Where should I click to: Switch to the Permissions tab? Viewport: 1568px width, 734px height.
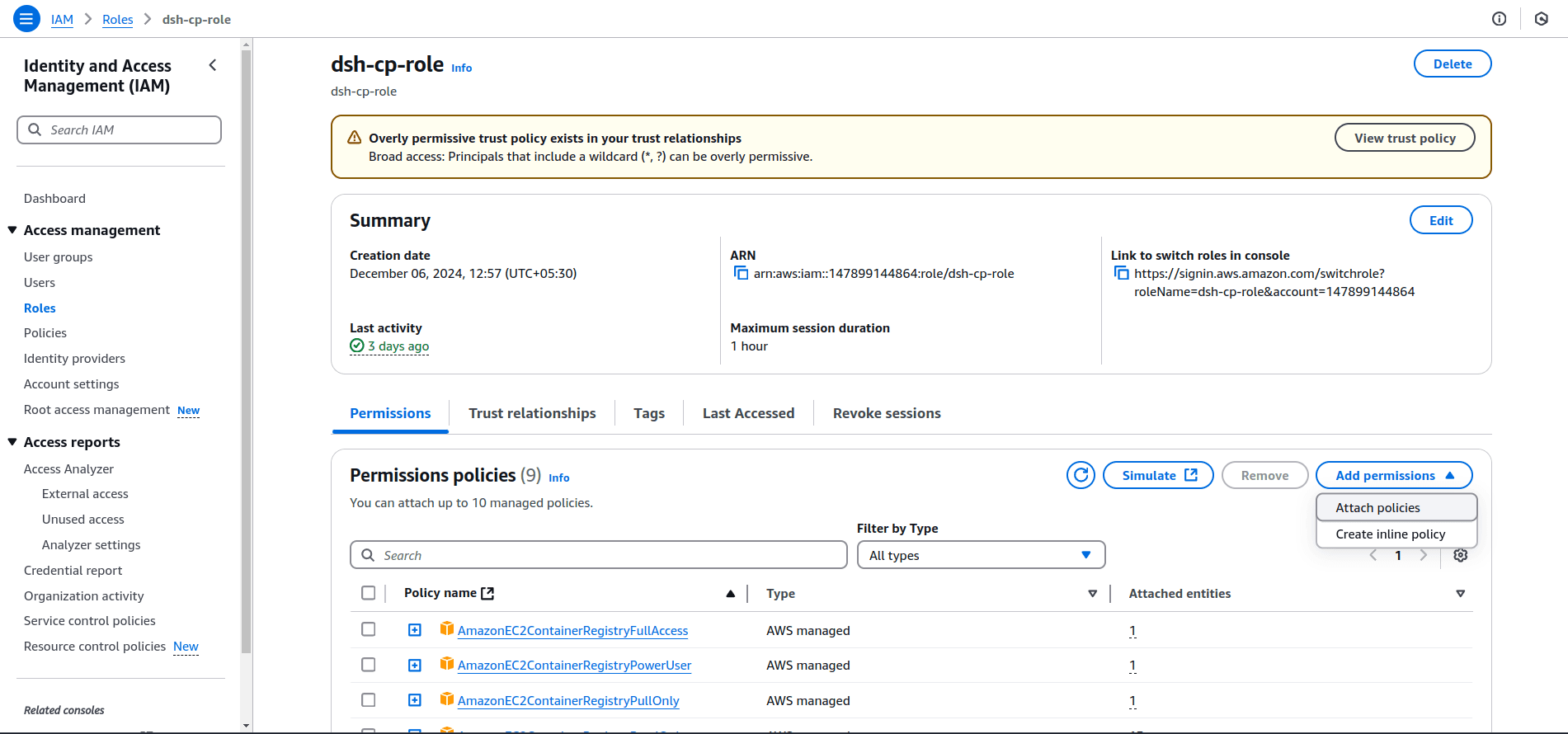(390, 413)
